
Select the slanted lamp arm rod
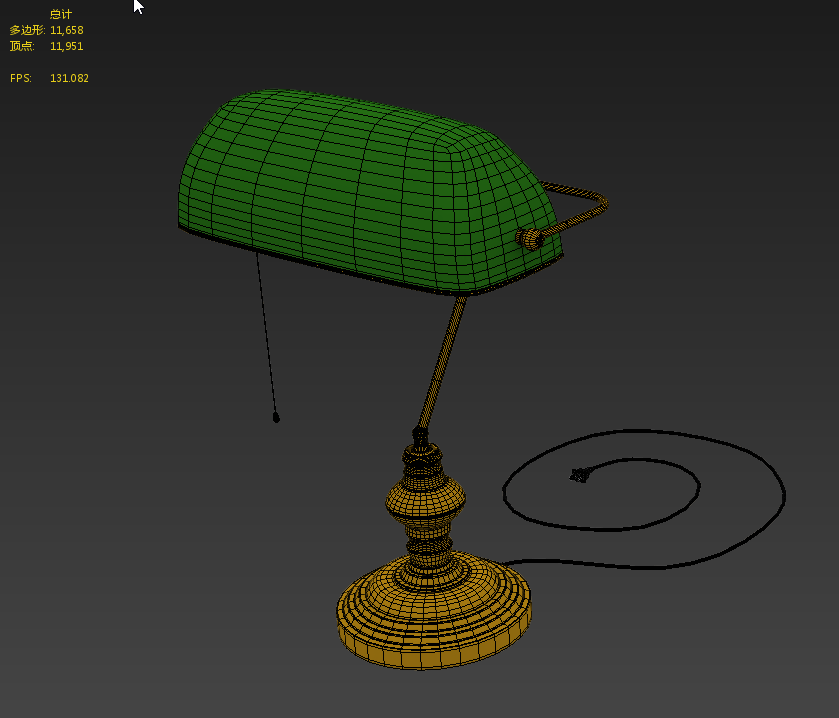tap(442, 363)
